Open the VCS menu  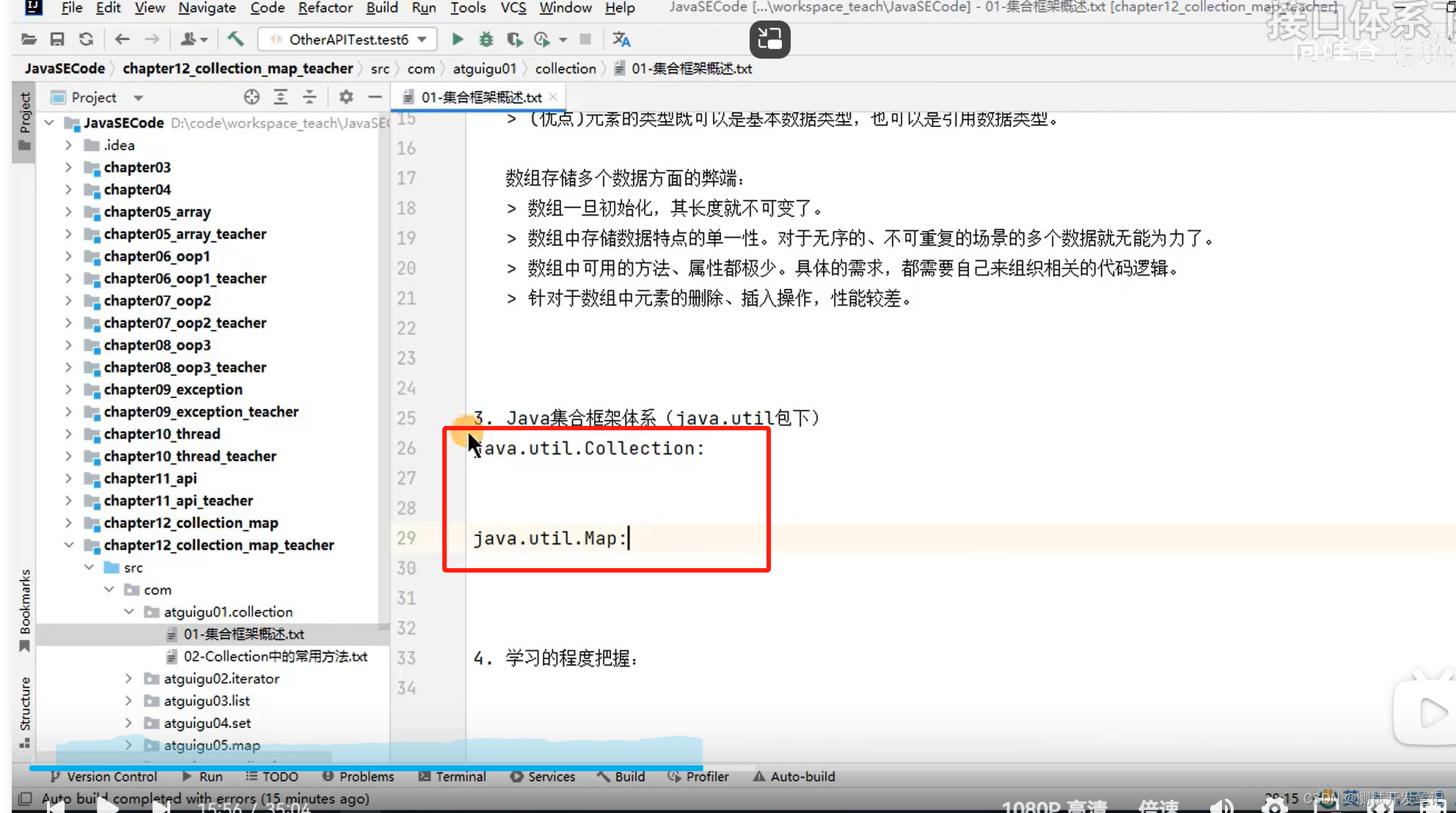tap(513, 8)
